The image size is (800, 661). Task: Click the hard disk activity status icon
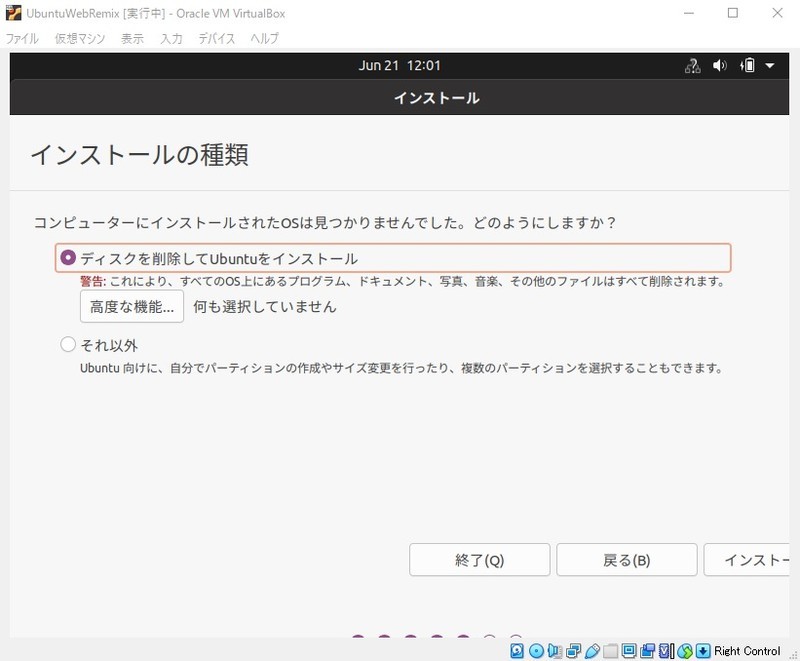(517, 651)
